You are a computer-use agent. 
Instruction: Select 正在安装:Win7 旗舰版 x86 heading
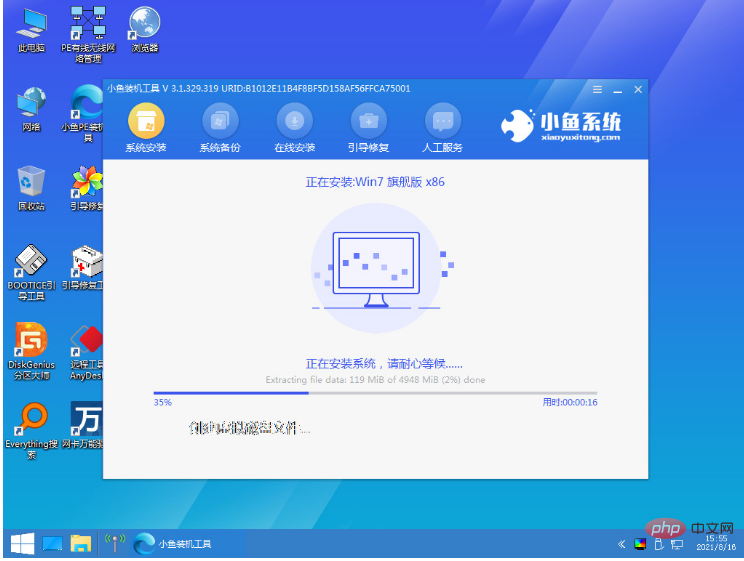[x=375, y=182]
